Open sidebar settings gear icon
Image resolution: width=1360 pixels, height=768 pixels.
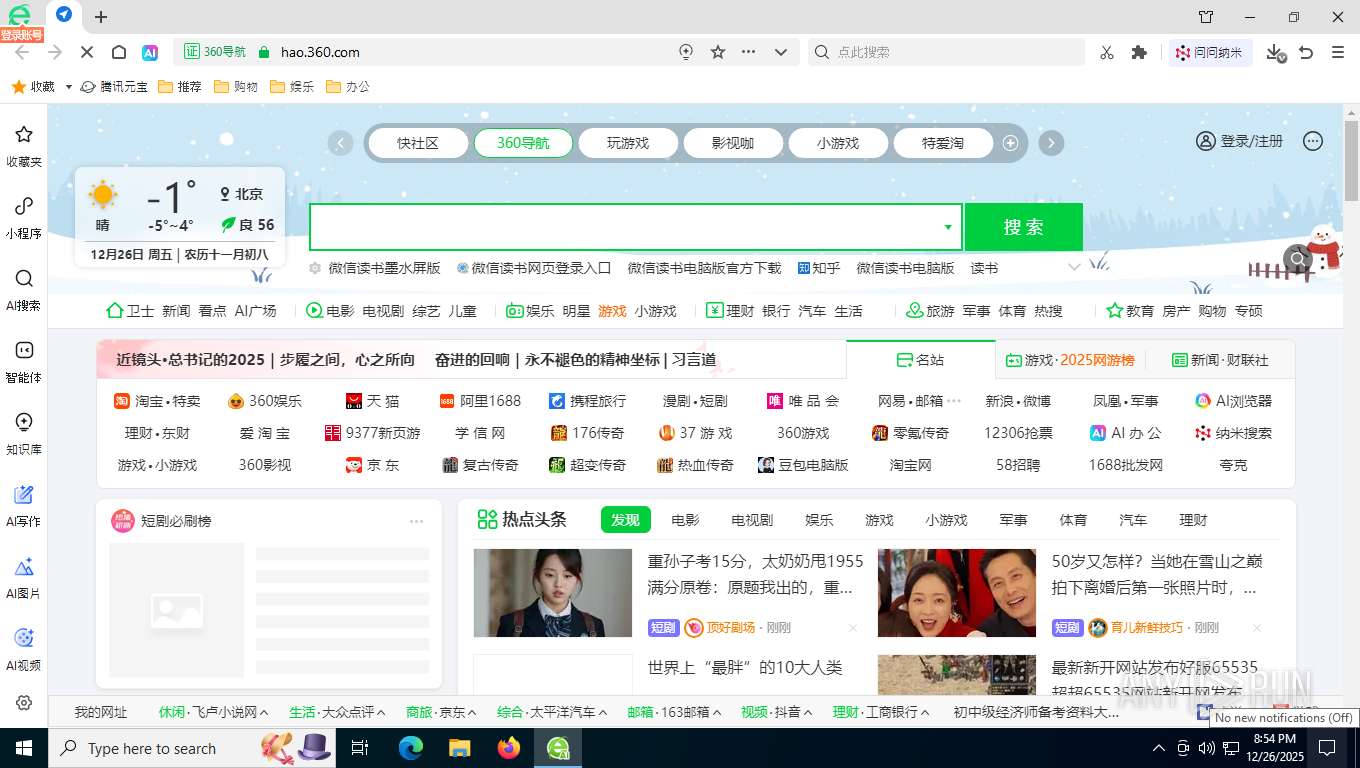coord(24,703)
